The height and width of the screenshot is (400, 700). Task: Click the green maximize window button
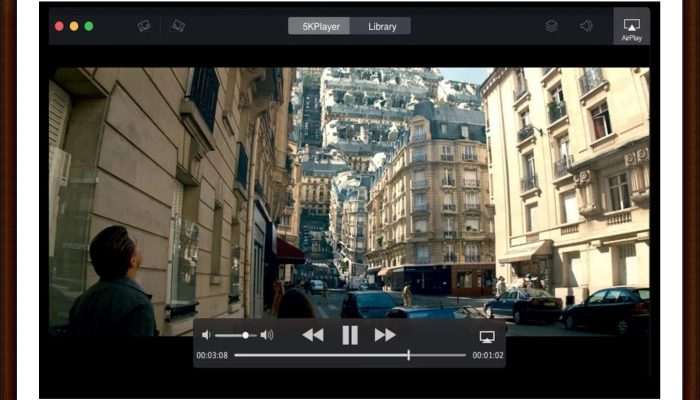point(89,26)
